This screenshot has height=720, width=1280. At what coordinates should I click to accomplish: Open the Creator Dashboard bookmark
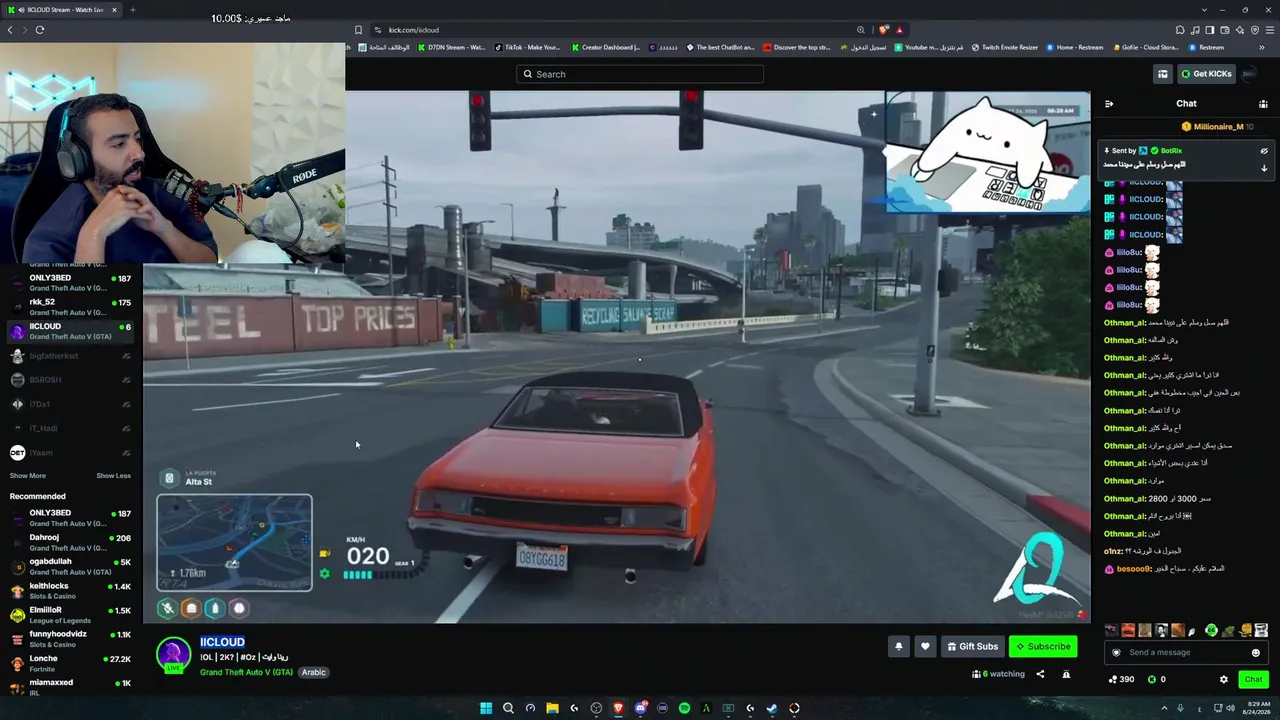click(x=606, y=47)
